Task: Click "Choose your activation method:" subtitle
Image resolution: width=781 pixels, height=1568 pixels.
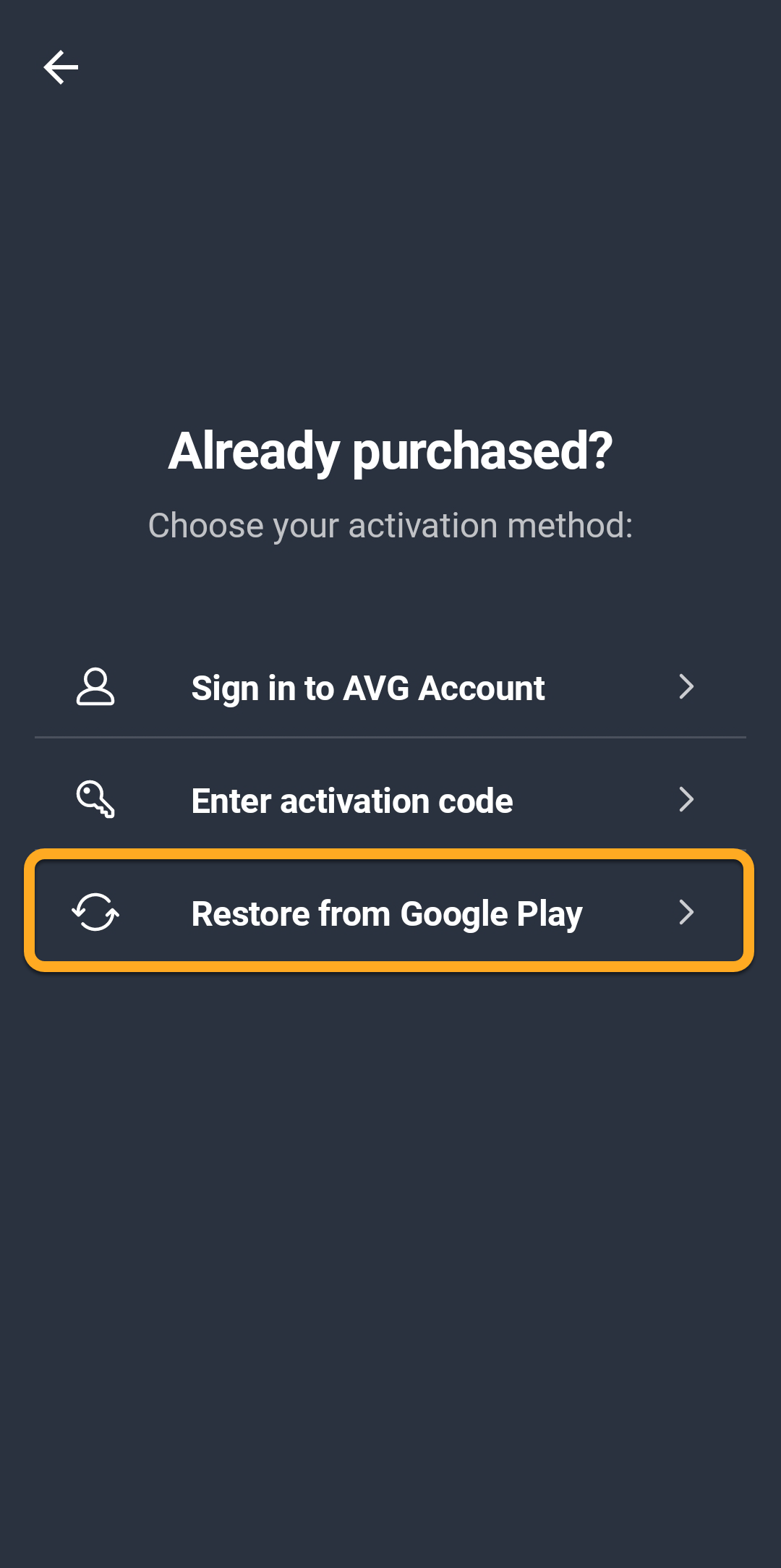Action: (390, 526)
